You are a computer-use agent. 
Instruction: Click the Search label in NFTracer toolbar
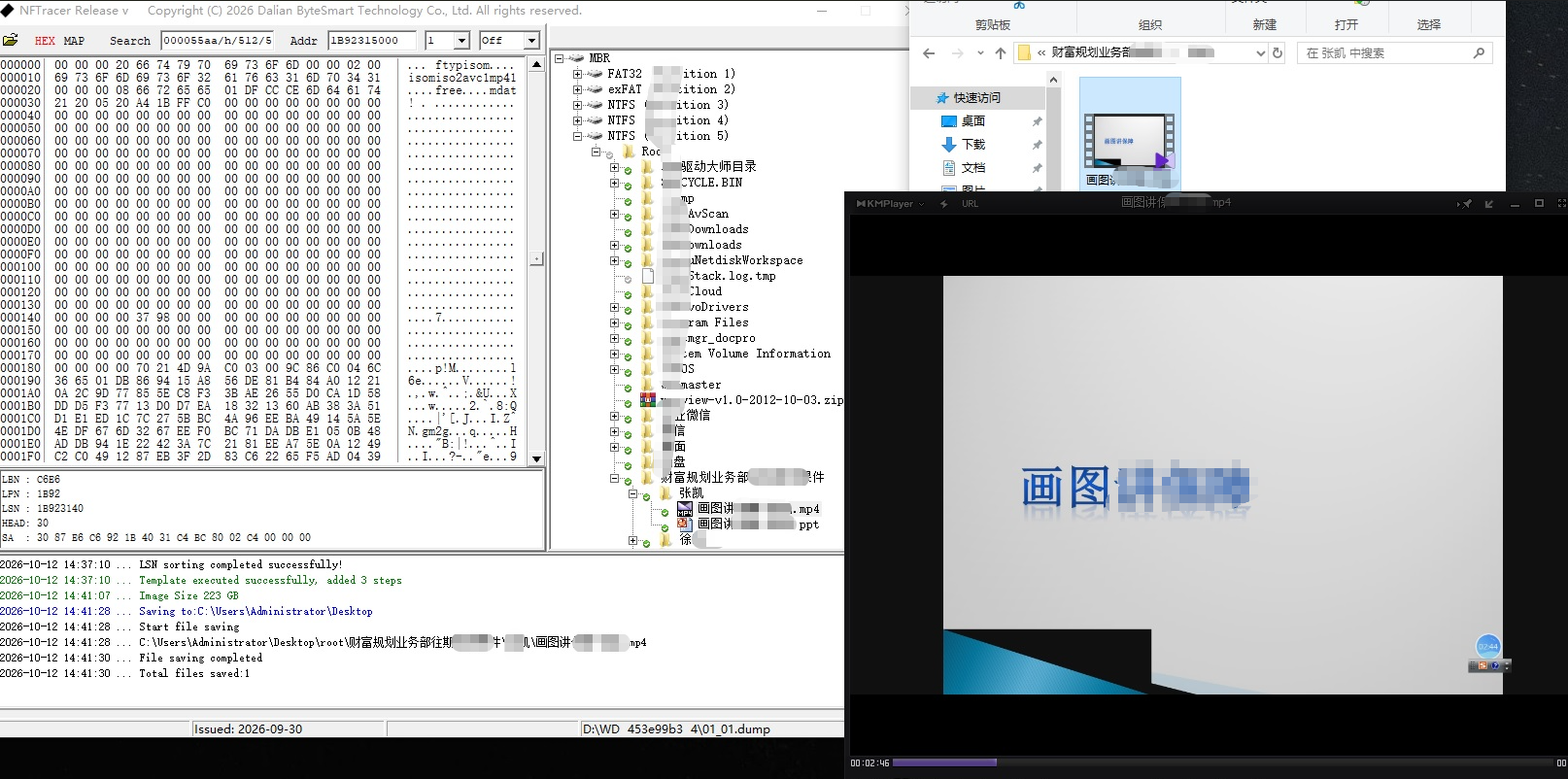click(x=130, y=41)
